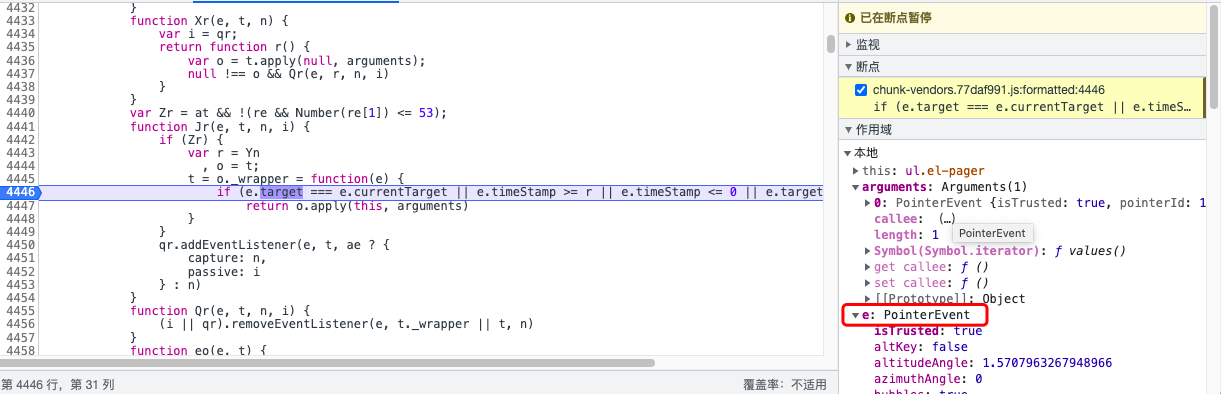Click line number 4450 in the gutter
The height and width of the screenshot is (394, 1221).
click(x=21, y=245)
